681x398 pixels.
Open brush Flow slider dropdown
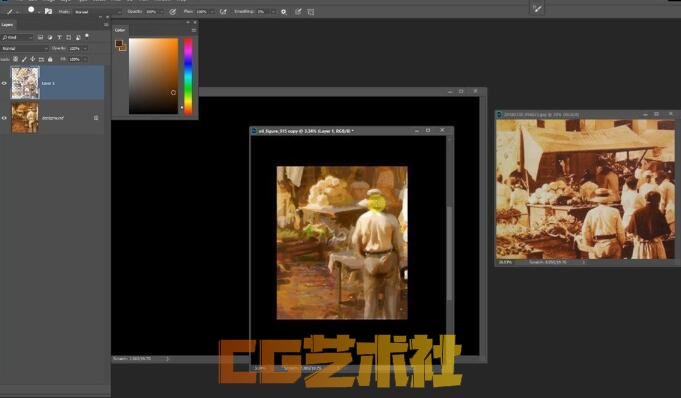(x=212, y=12)
